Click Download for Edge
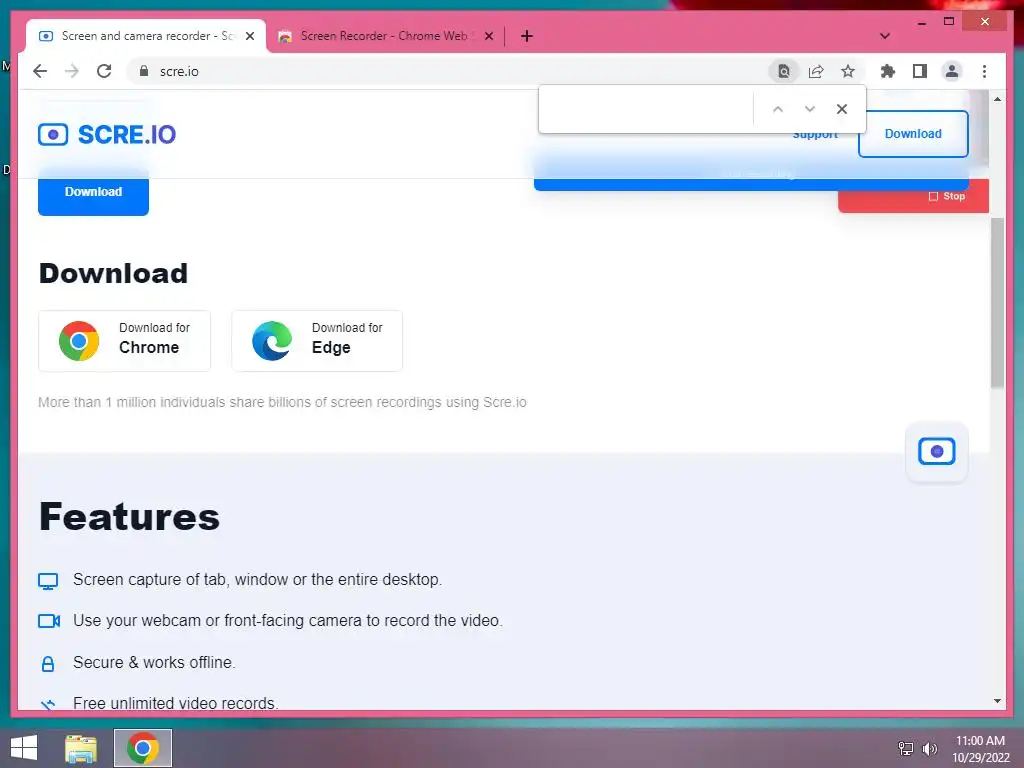The width and height of the screenshot is (1024, 768). [317, 340]
